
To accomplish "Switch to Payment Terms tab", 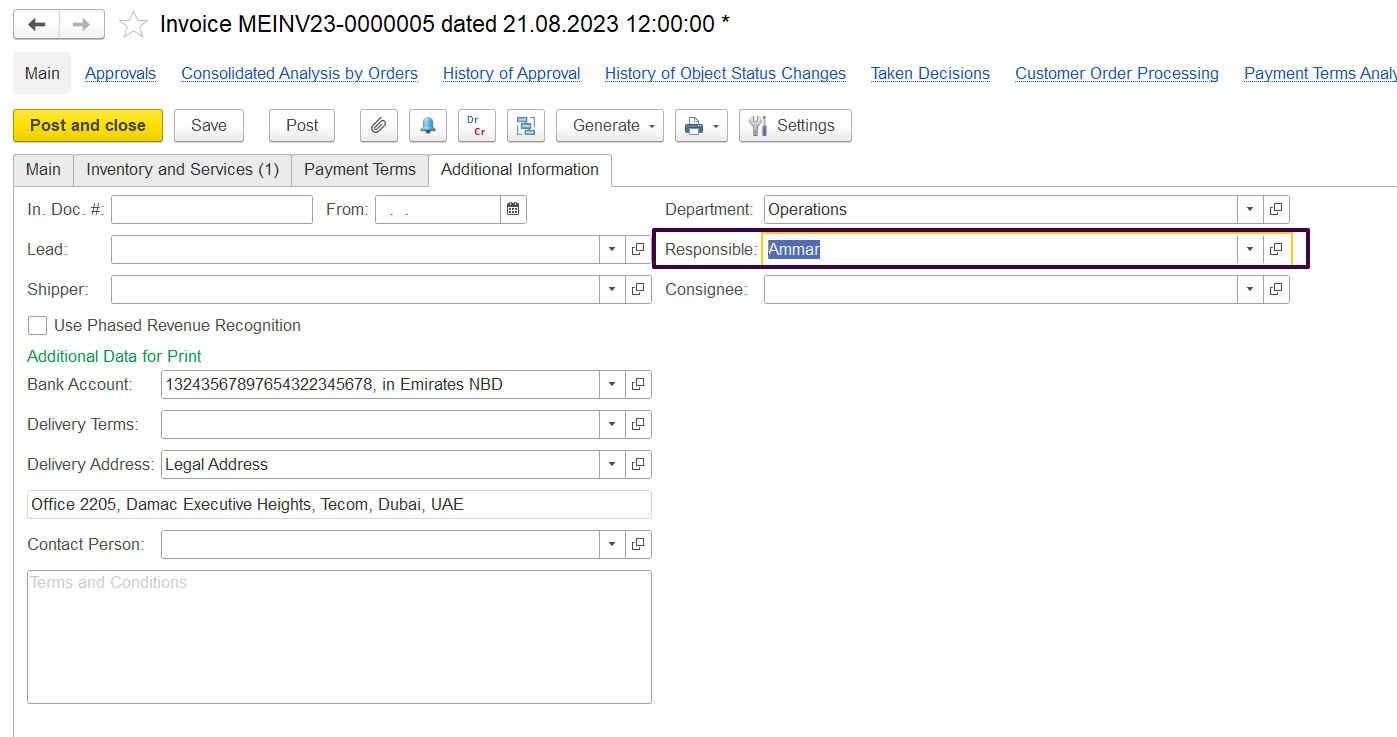I will [359, 170].
